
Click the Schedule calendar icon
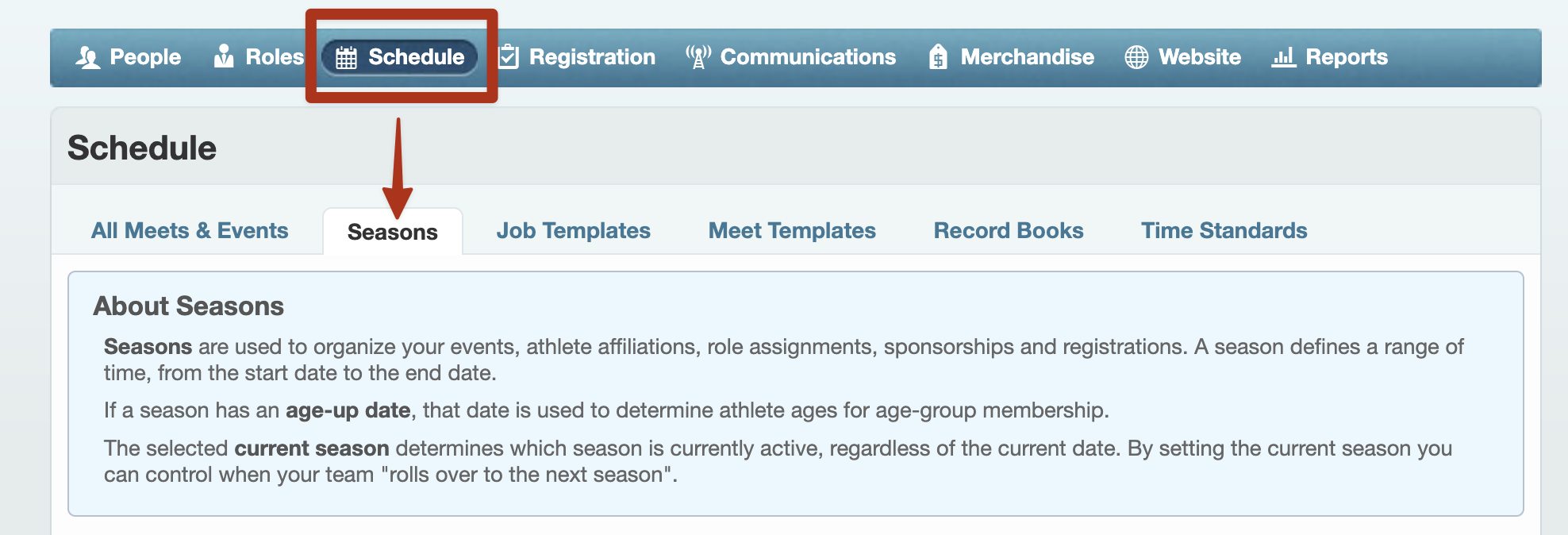pos(346,57)
